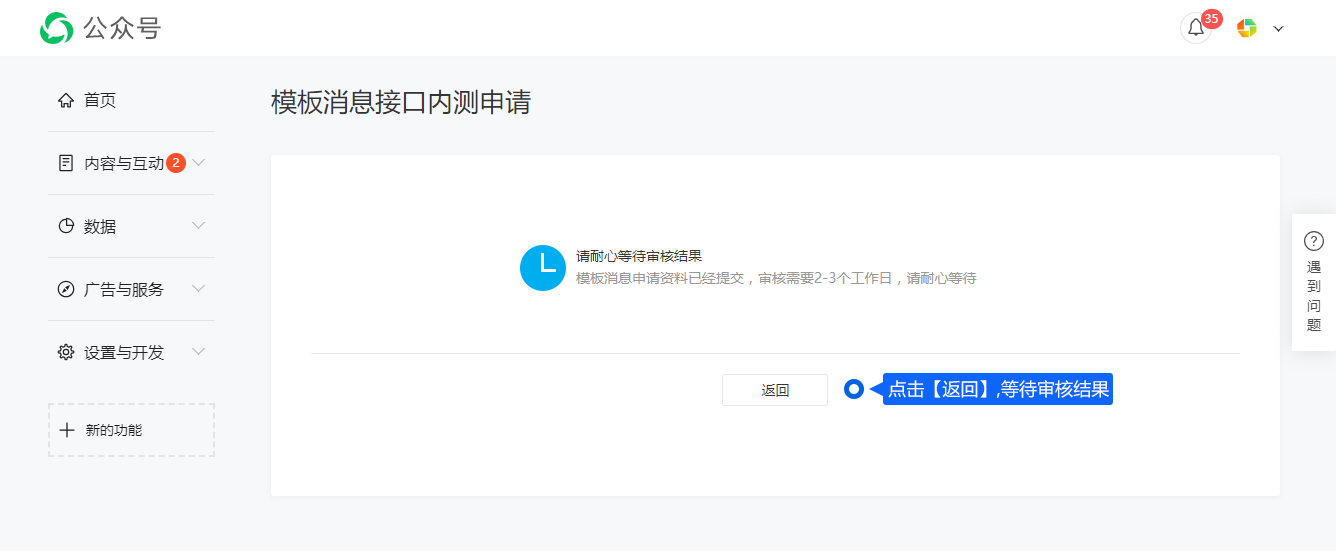
Task: Open the notification bell icon
Action: click(1195, 28)
